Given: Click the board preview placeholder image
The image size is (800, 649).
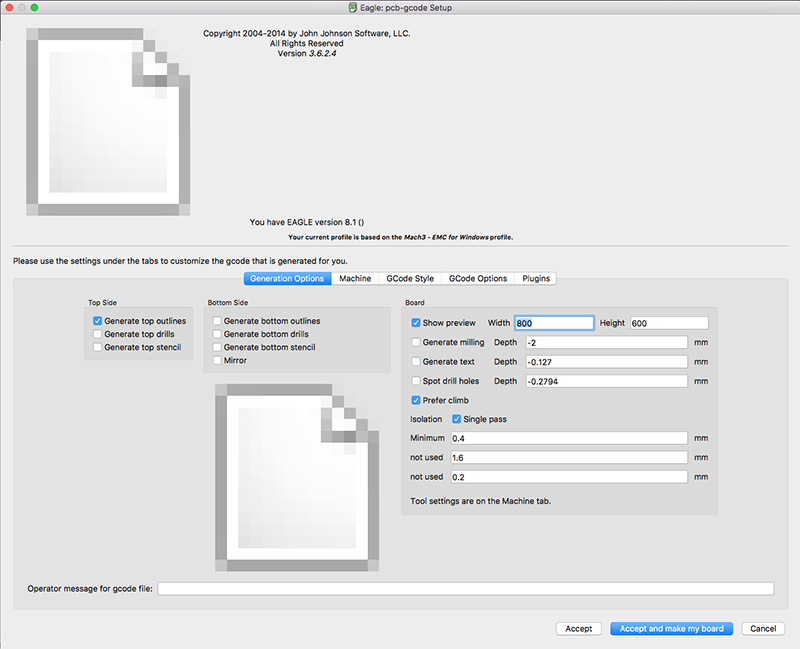Looking at the screenshot, I should click(x=297, y=477).
